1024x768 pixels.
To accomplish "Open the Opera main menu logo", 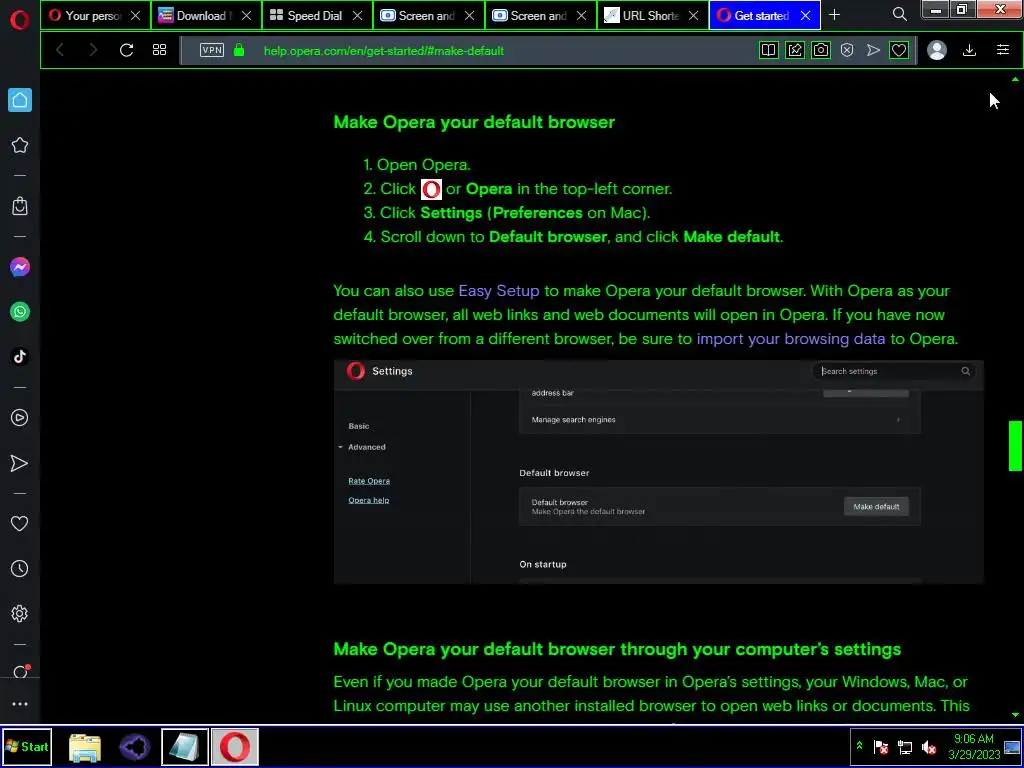I will [20, 20].
